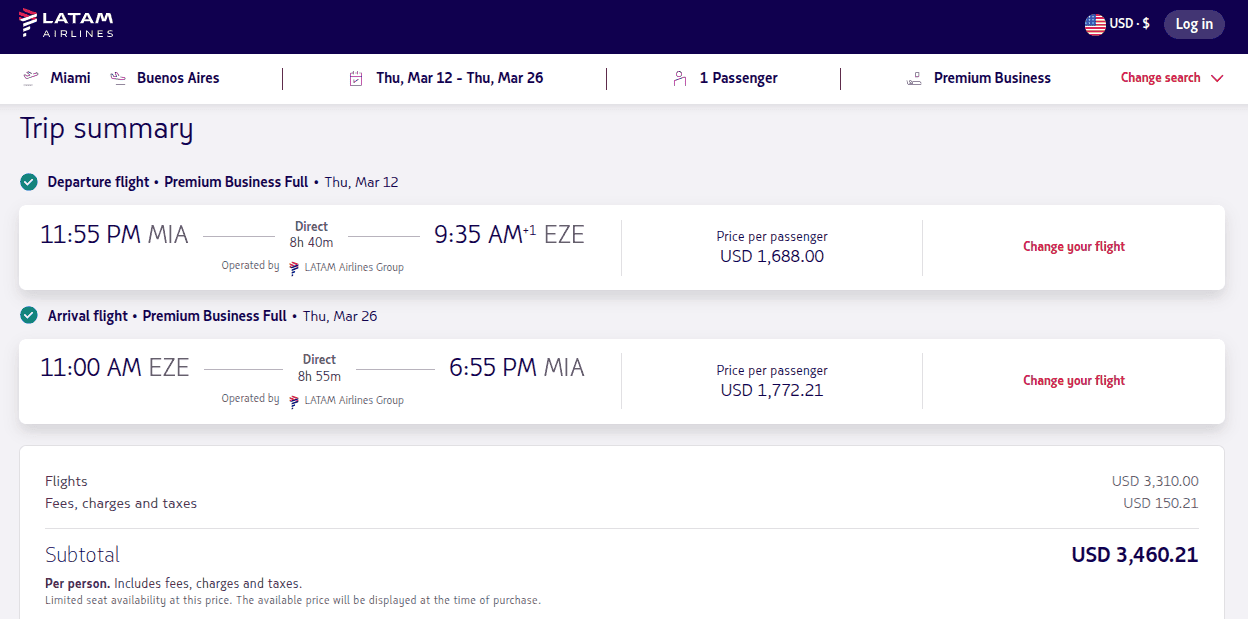The width and height of the screenshot is (1248, 619).
Task: Select the 1 Passenger option
Action: point(737,77)
